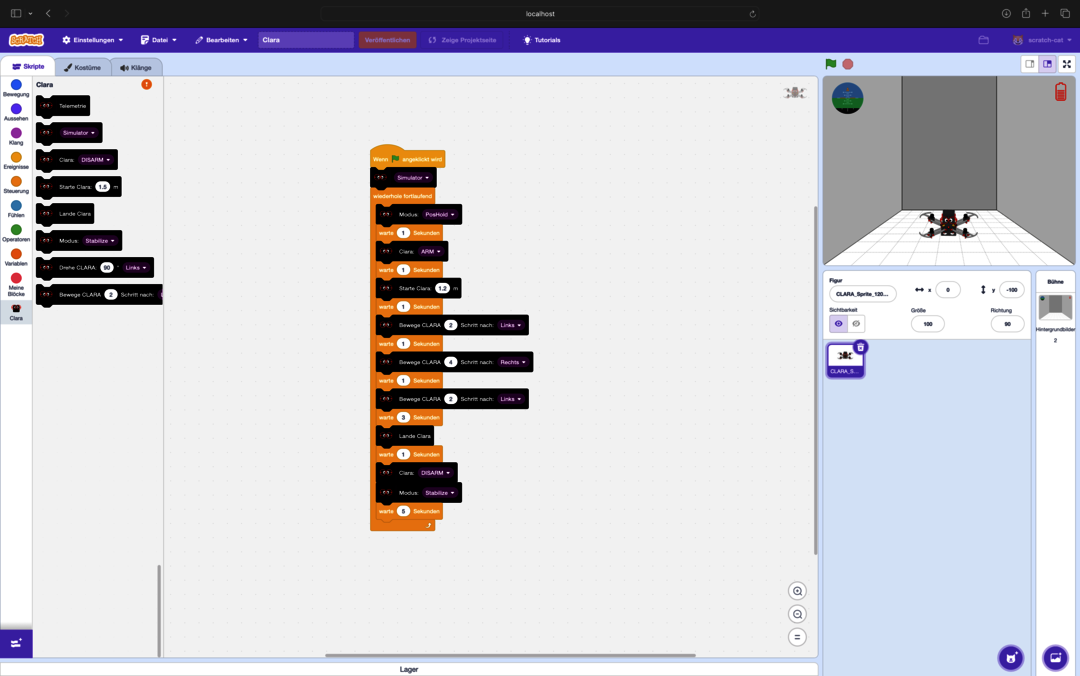The height and width of the screenshot is (676, 1080).
Task: Expand the PosHold mode dropdown in the script
Action: point(439,215)
